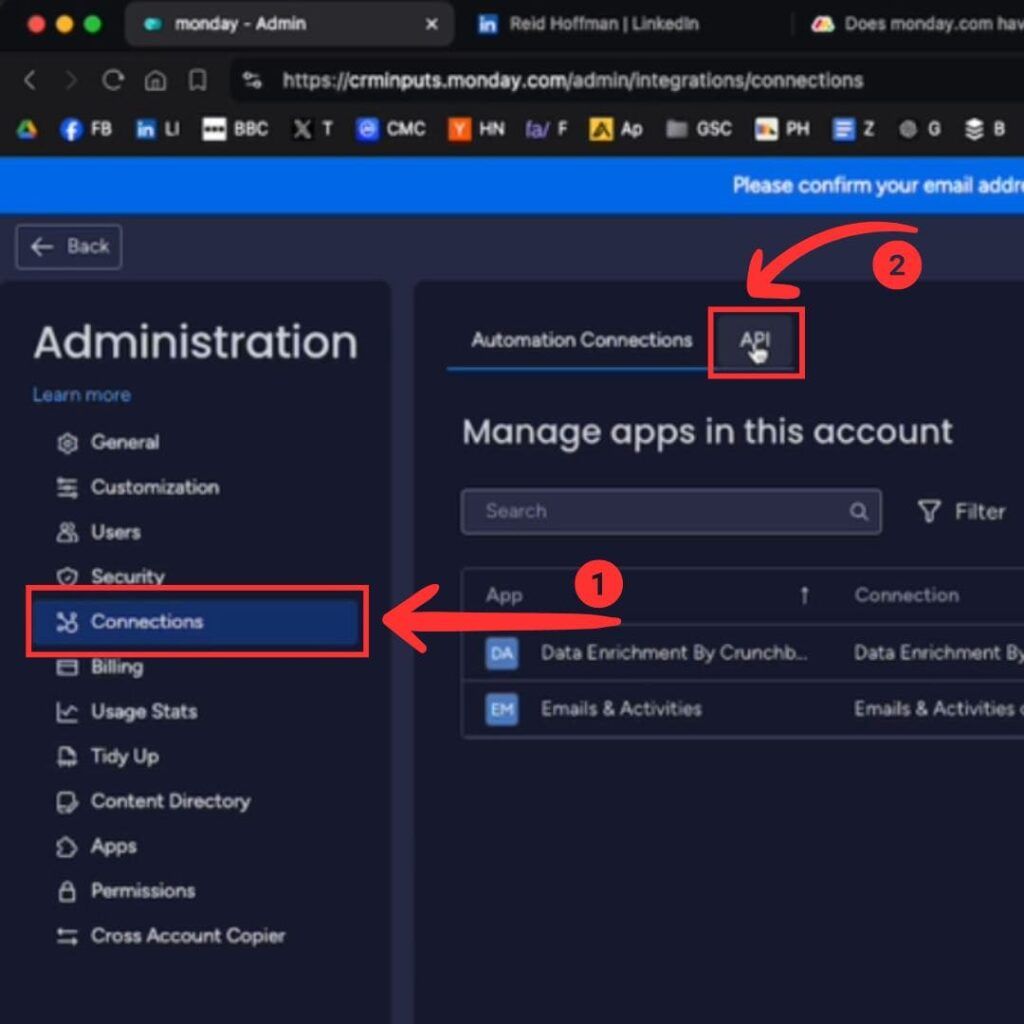Open the X T bookmark
The image size is (1024, 1024).
313,129
